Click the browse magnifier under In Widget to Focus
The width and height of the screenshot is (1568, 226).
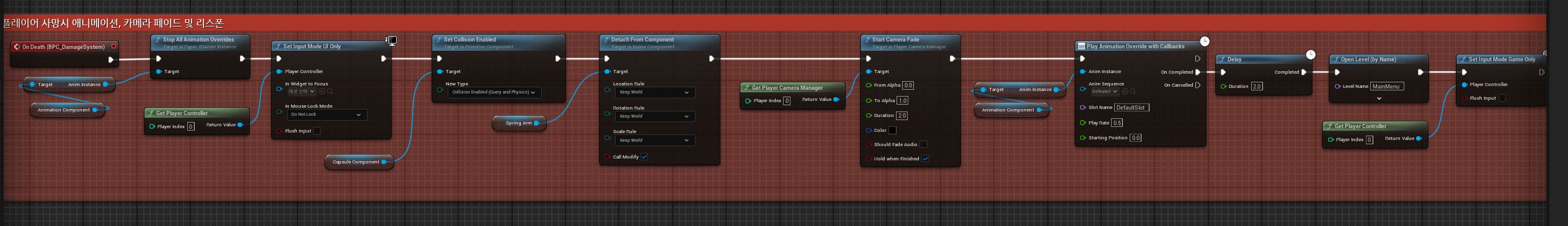click(x=330, y=92)
